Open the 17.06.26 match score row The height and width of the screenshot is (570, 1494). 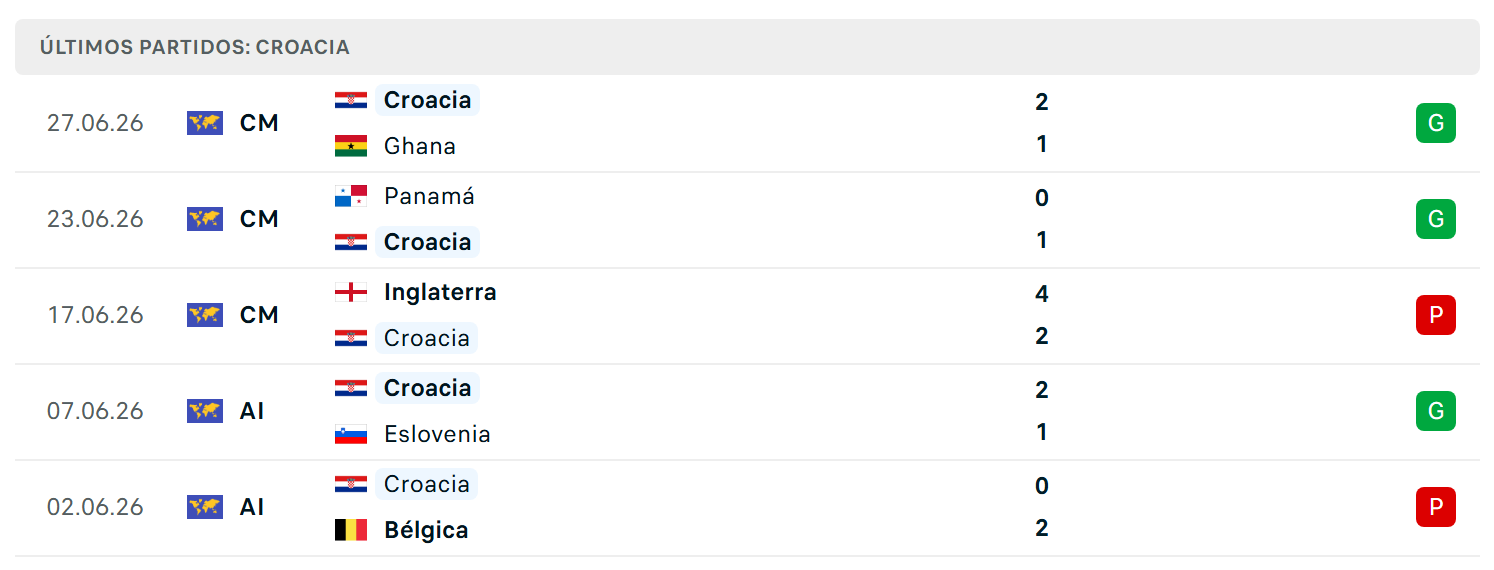point(747,315)
